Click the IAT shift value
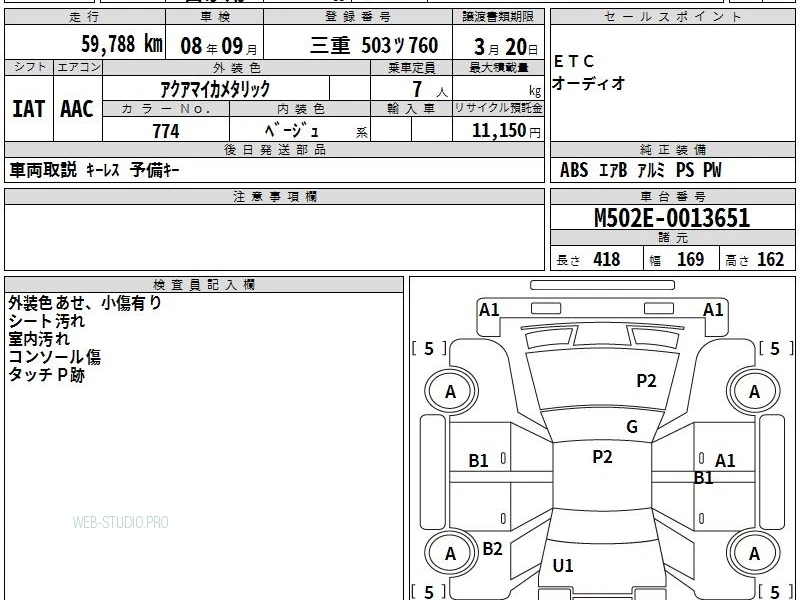 coord(29,109)
